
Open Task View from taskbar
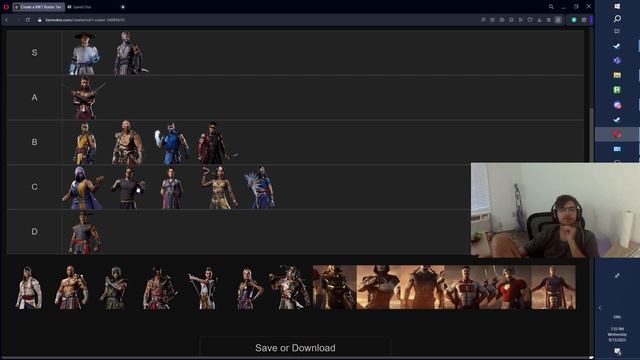pos(617,31)
